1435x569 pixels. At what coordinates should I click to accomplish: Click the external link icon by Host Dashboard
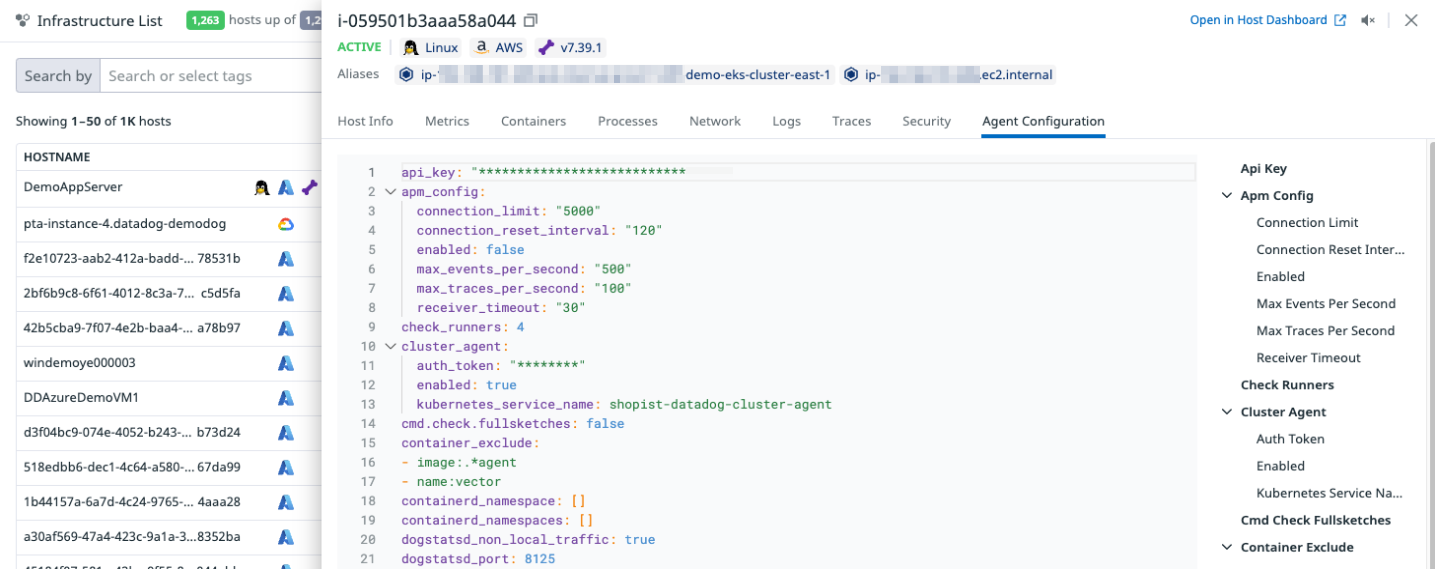pos(1340,20)
